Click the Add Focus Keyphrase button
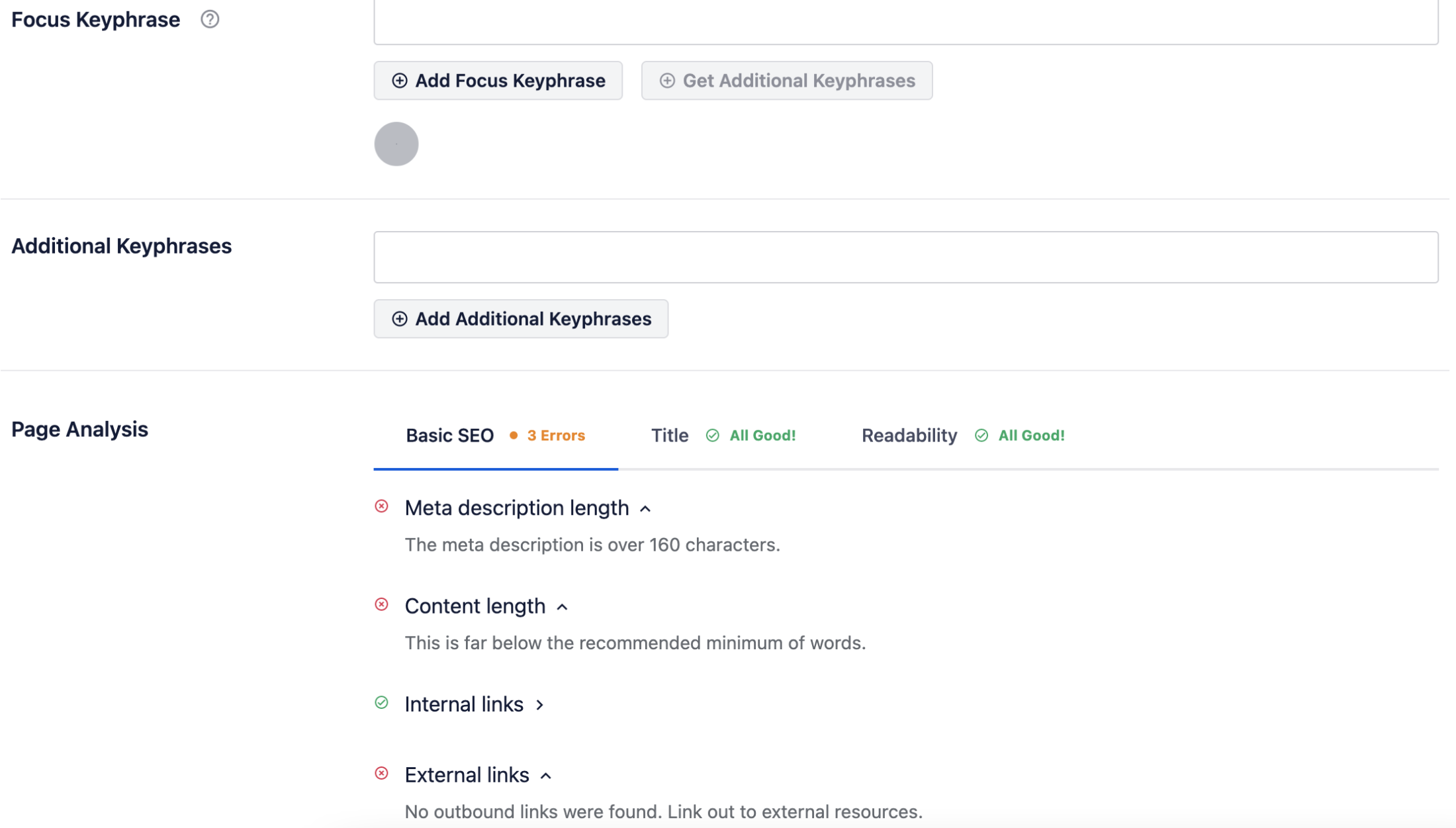The height and width of the screenshot is (828, 1456). (x=498, y=81)
